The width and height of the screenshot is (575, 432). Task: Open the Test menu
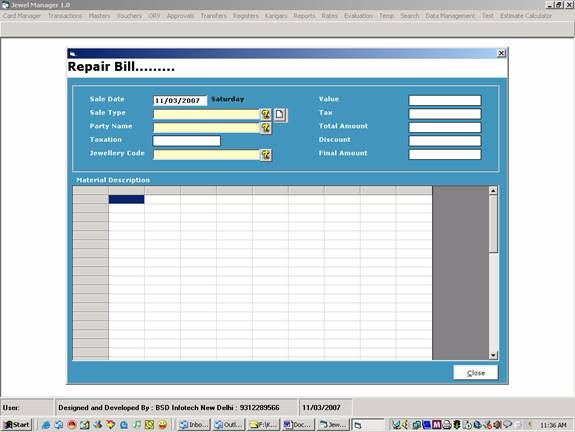tap(487, 16)
